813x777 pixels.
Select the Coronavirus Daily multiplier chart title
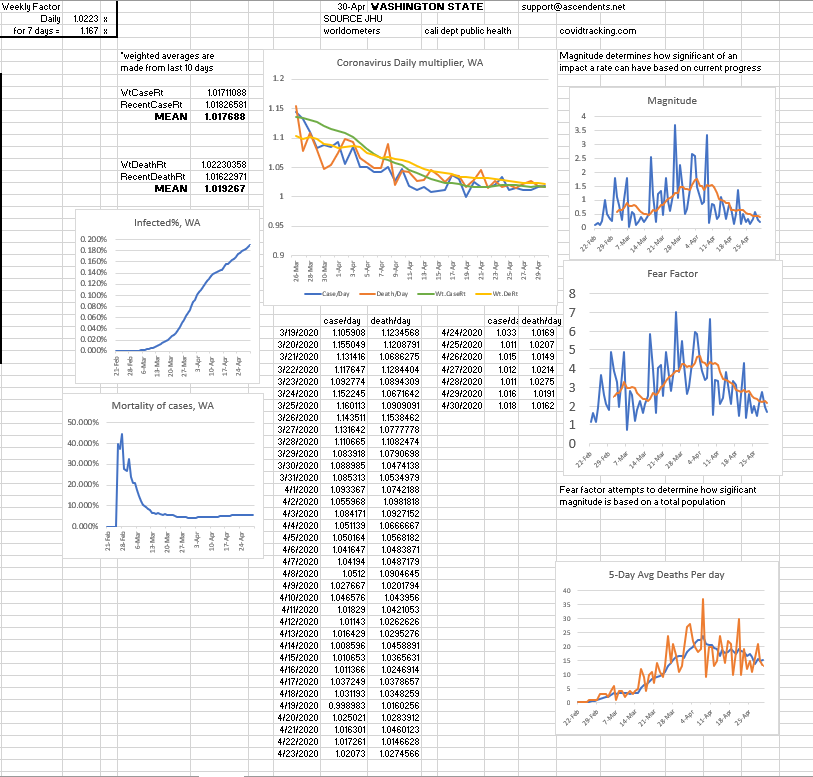(x=410, y=63)
